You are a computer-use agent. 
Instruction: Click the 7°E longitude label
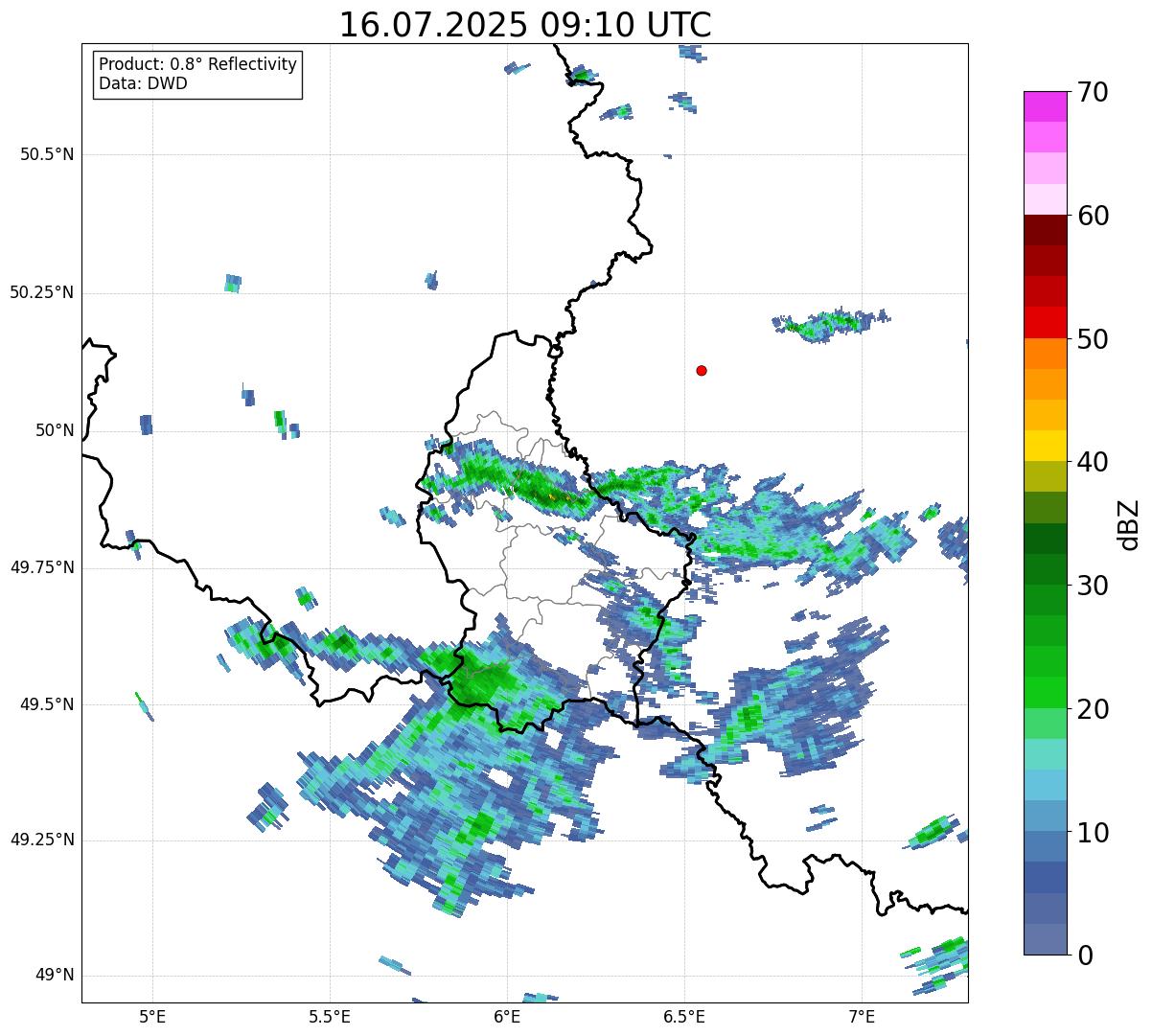point(862,1017)
